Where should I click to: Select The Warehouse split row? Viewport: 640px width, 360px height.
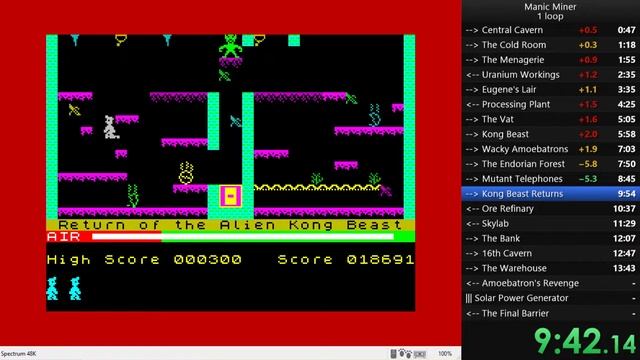pyautogui.click(x=551, y=269)
